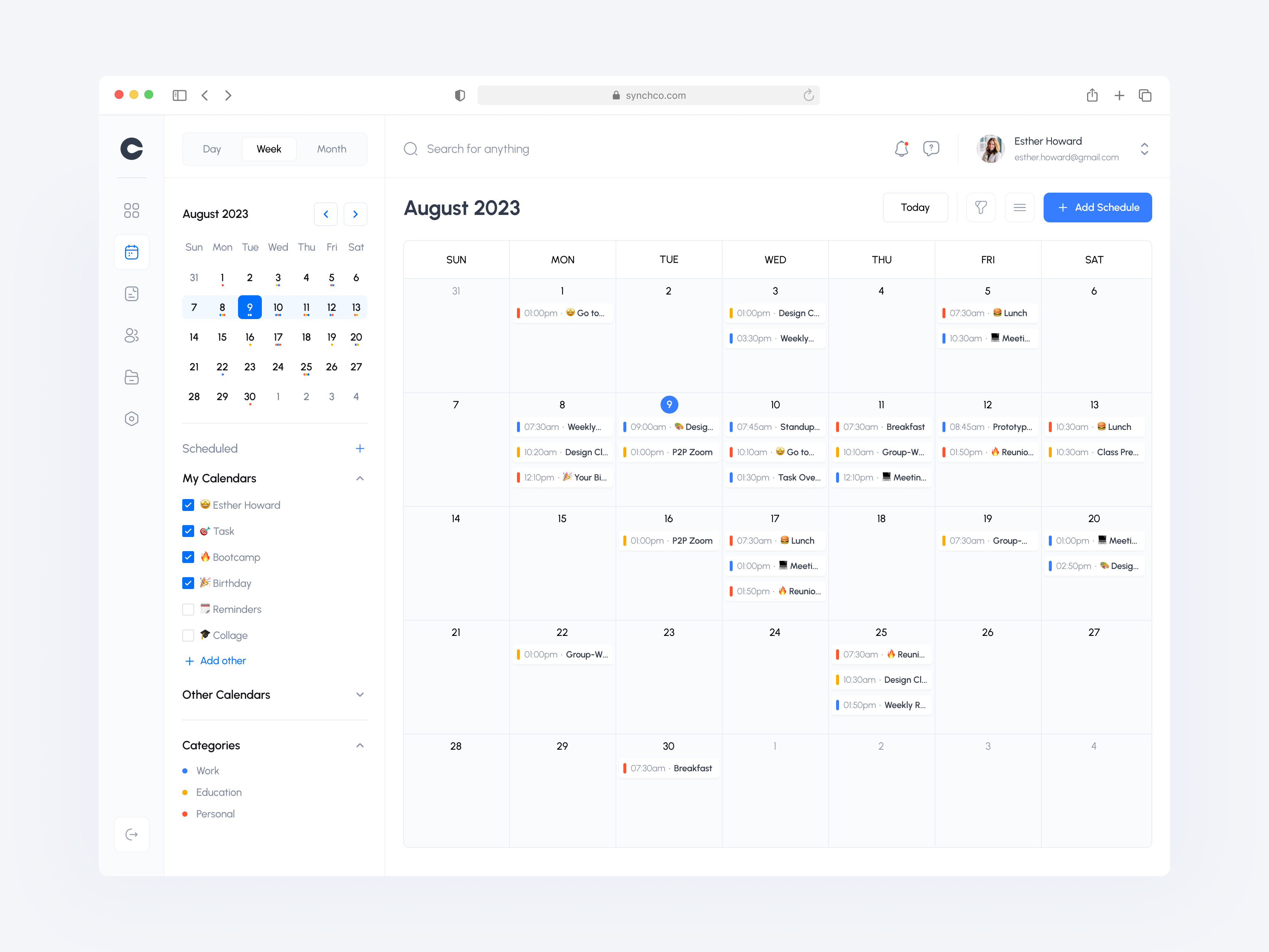This screenshot has width=1269, height=952.
Task: Collapse the My Calendars section
Action: pyautogui.click(x=360, y=478)
